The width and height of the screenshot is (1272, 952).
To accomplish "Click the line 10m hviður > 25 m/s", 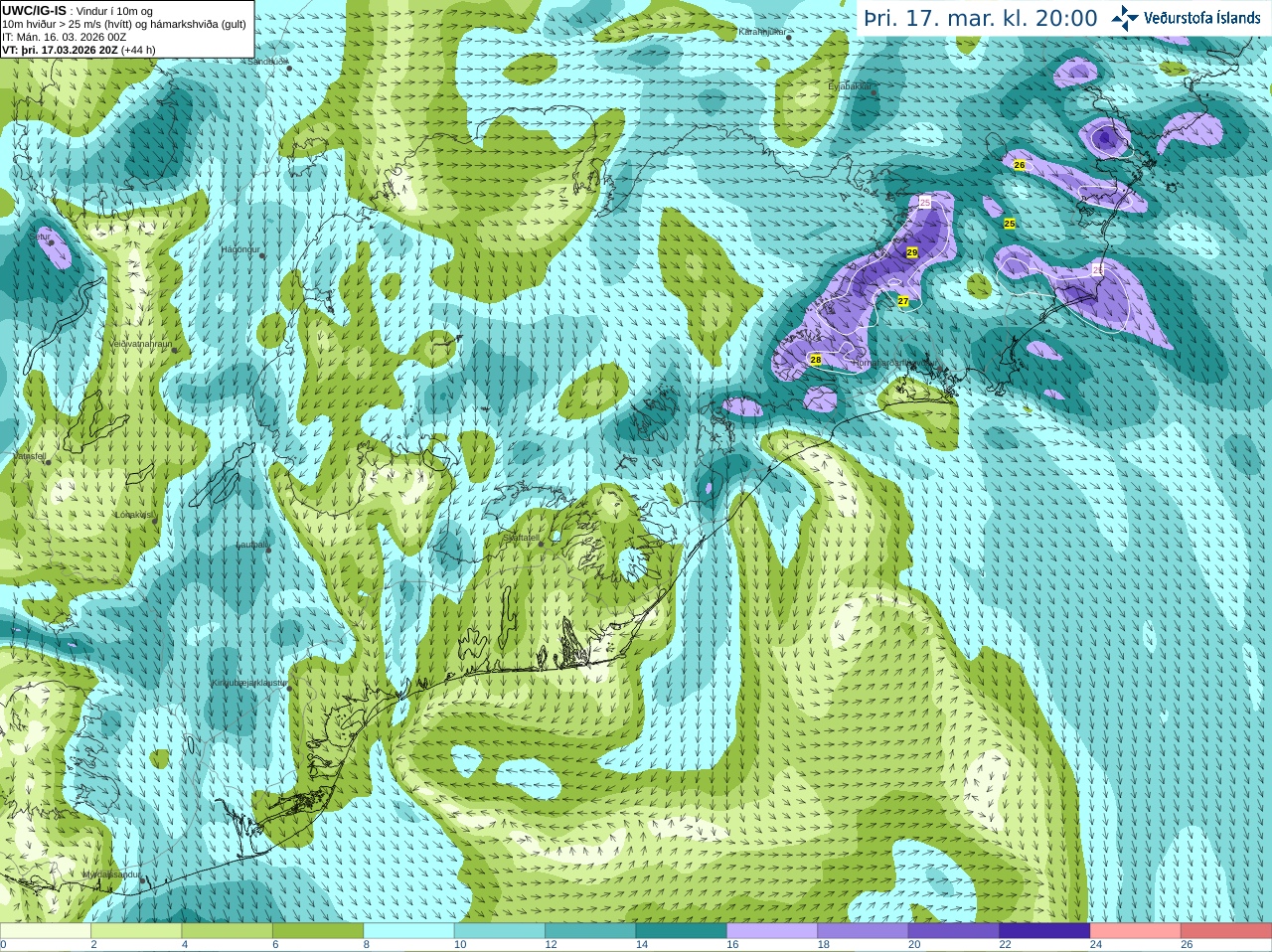I will click(124, 24).
